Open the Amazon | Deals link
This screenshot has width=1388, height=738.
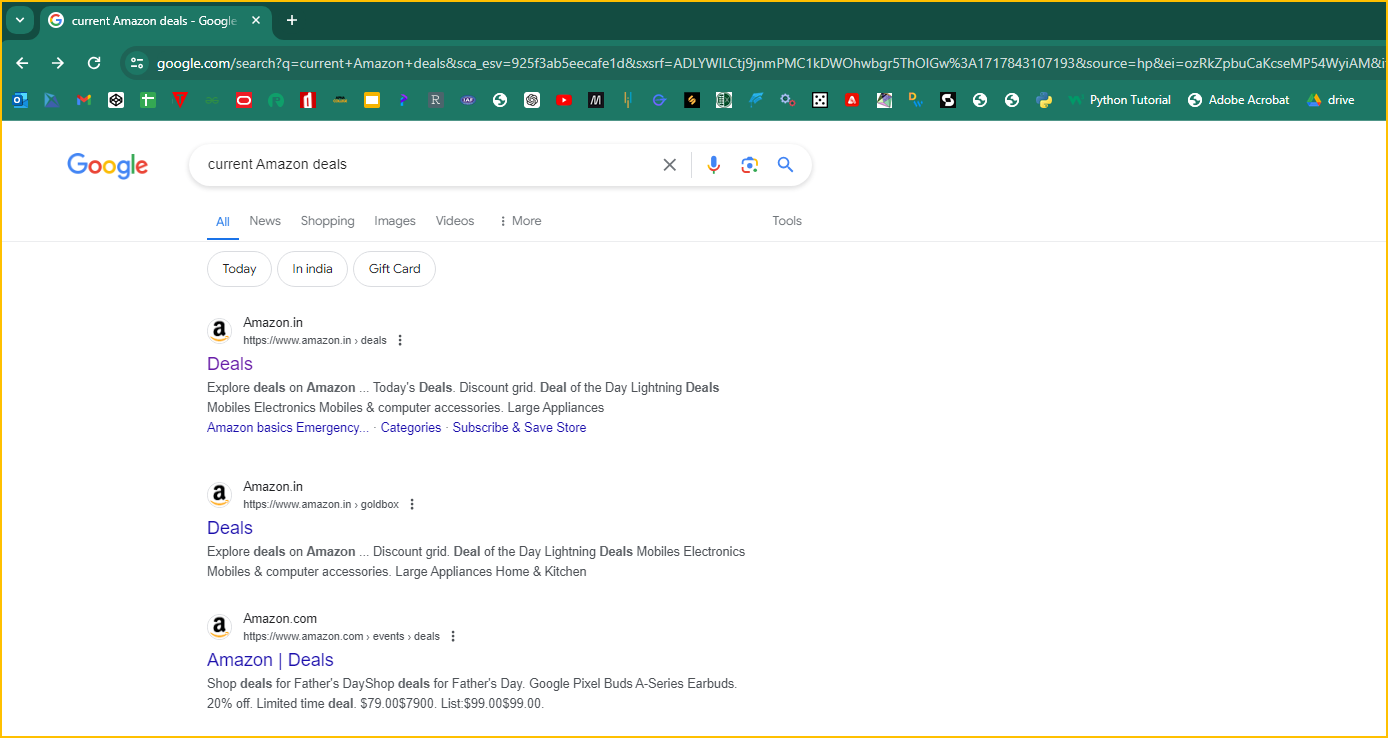[270, 660]
